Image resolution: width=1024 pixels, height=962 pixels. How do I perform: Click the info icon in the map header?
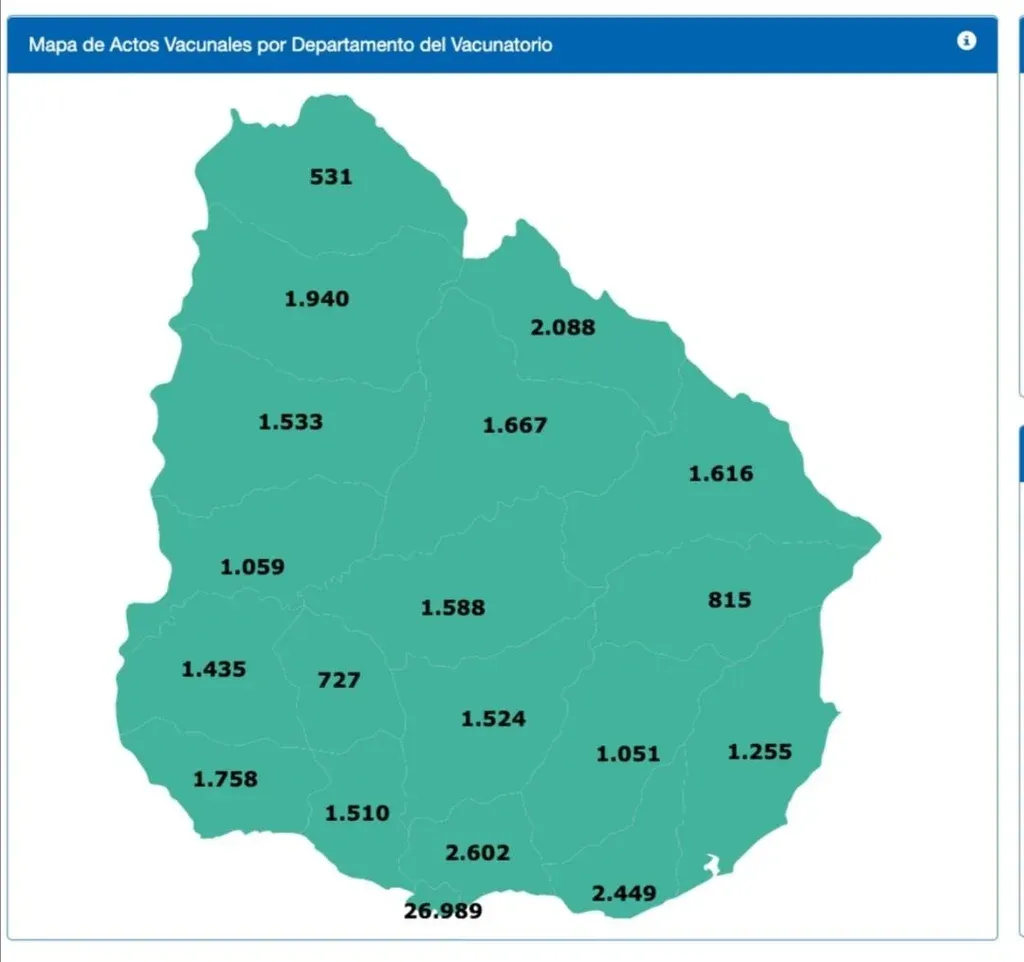click(x=966, y=41)
